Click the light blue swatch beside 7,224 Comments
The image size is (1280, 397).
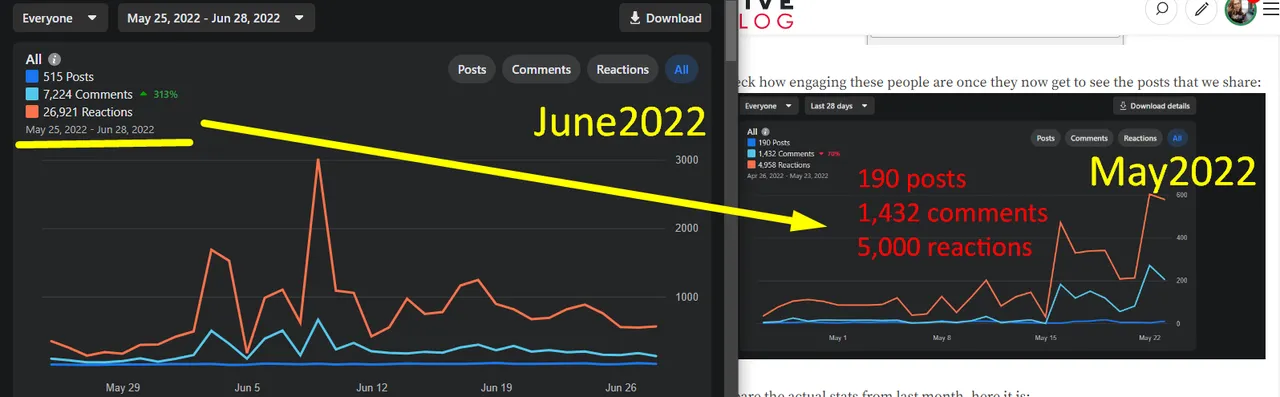point(32,95)
